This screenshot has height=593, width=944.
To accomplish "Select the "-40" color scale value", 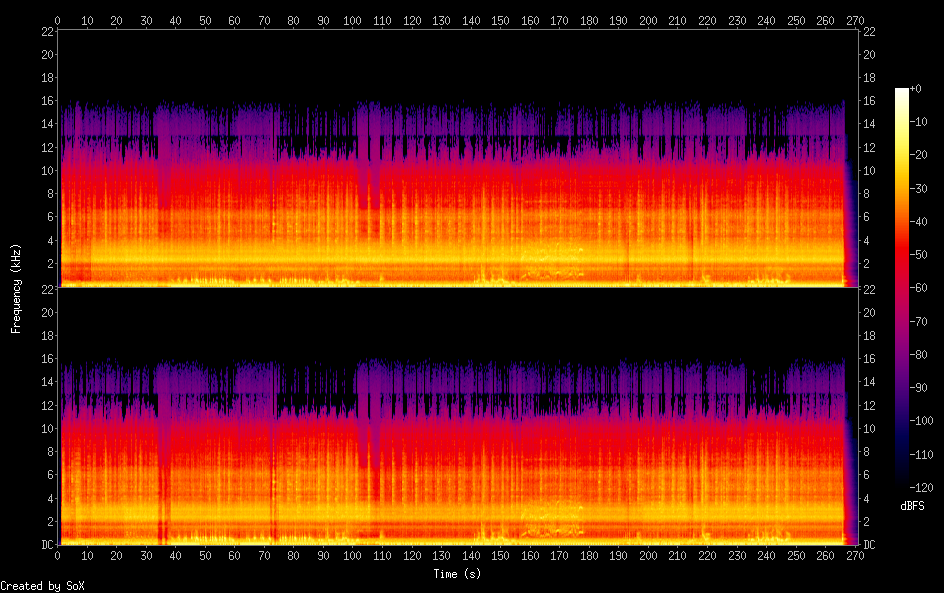I will (918, 222).
